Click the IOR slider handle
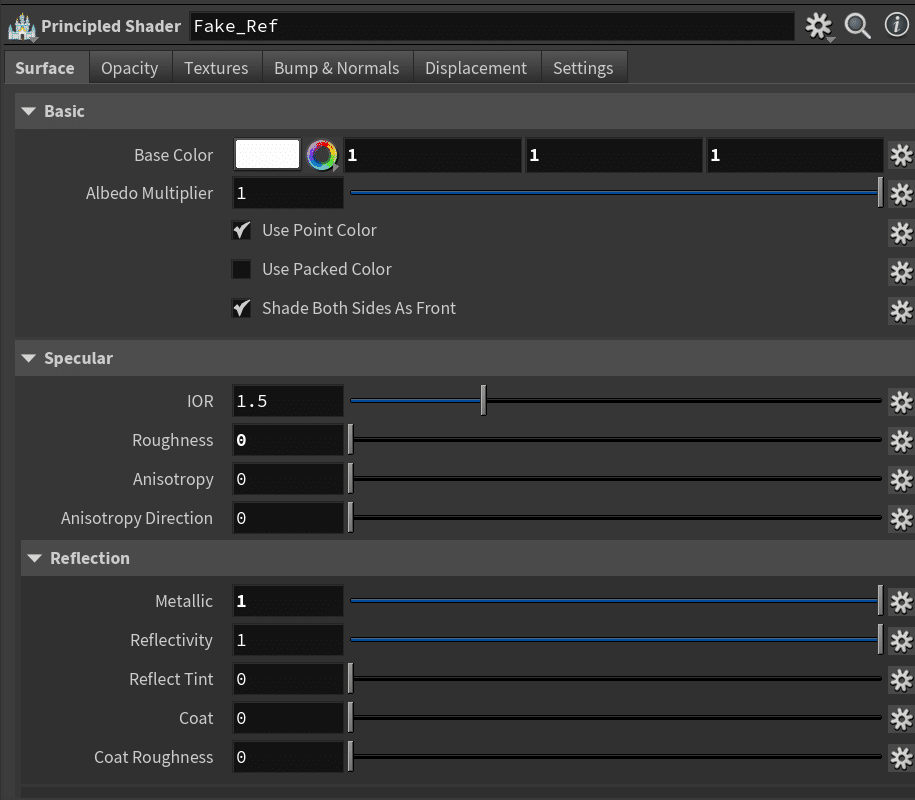The image size is (915, 800). pos(483,401)
